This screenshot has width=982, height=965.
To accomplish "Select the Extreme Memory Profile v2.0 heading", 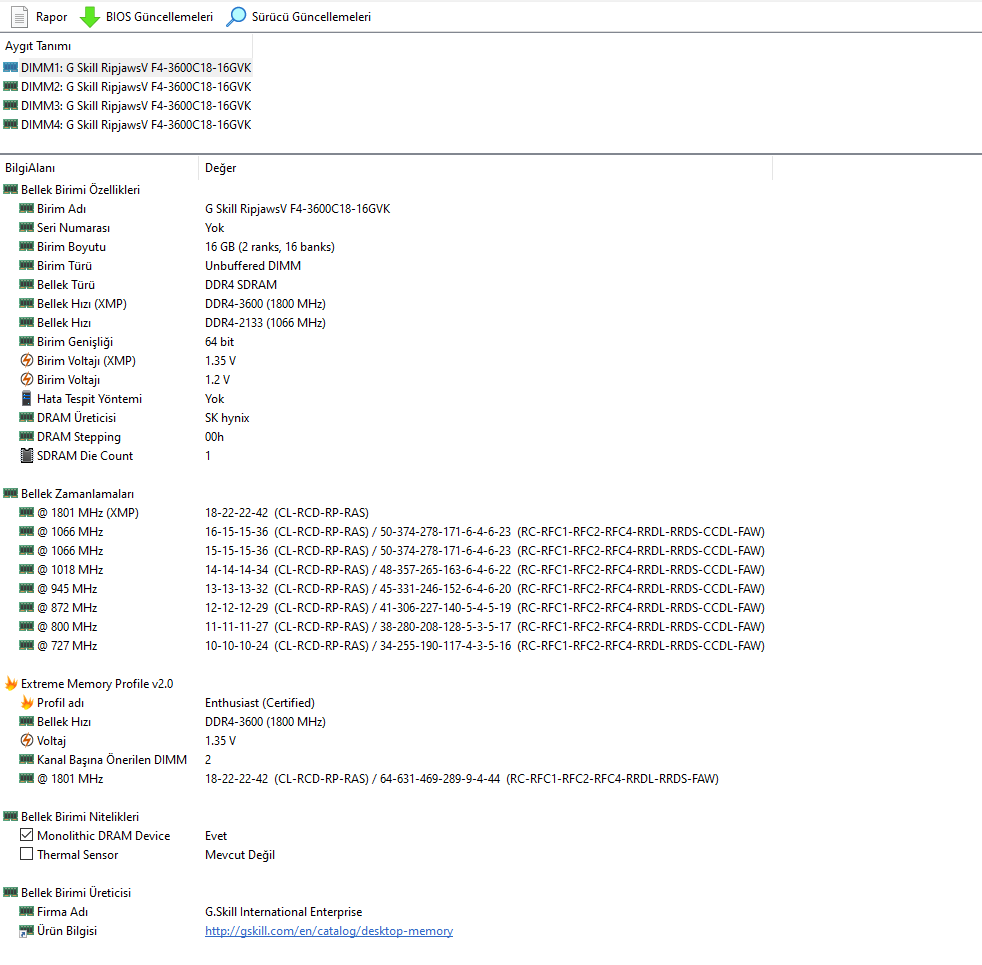I will 97,684.
